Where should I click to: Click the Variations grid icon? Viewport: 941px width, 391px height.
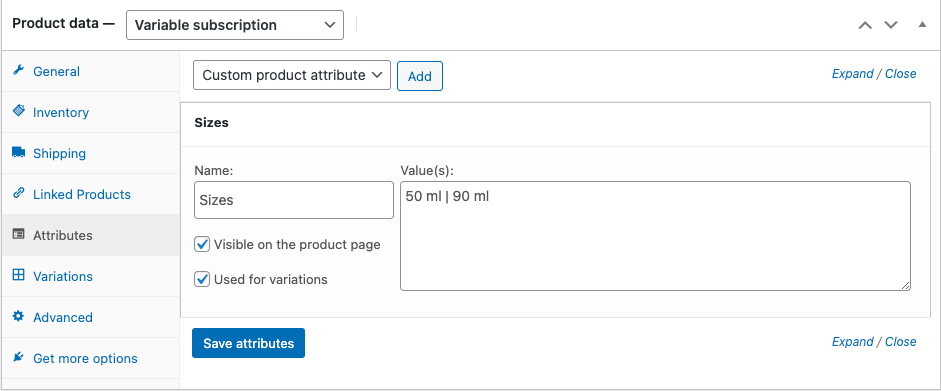19,275
